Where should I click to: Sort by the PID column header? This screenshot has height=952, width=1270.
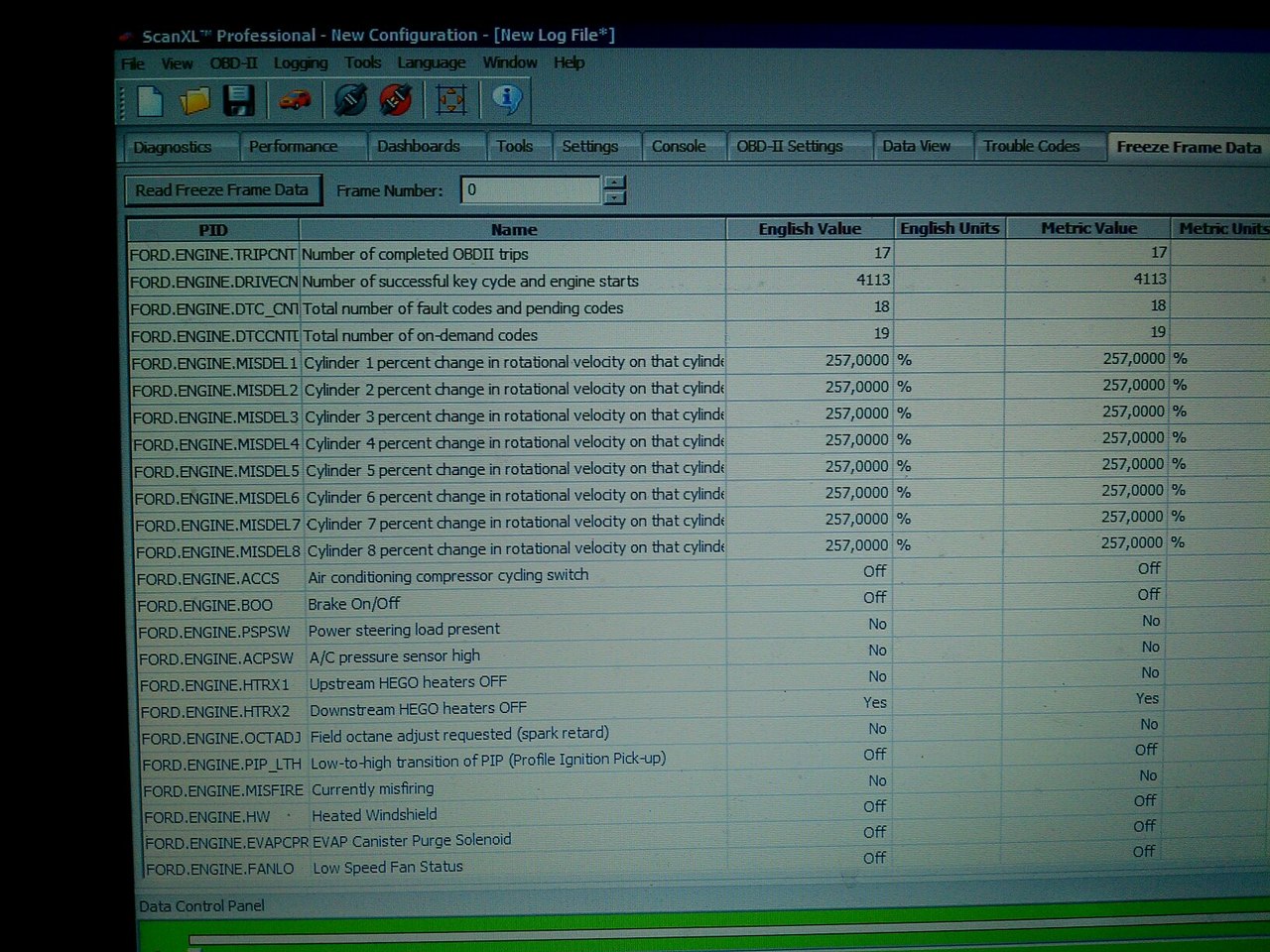point(213,230)
